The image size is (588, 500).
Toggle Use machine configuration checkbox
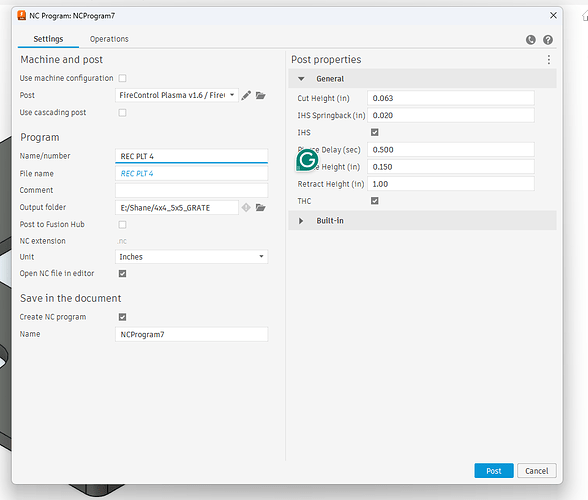pos(122,78)
